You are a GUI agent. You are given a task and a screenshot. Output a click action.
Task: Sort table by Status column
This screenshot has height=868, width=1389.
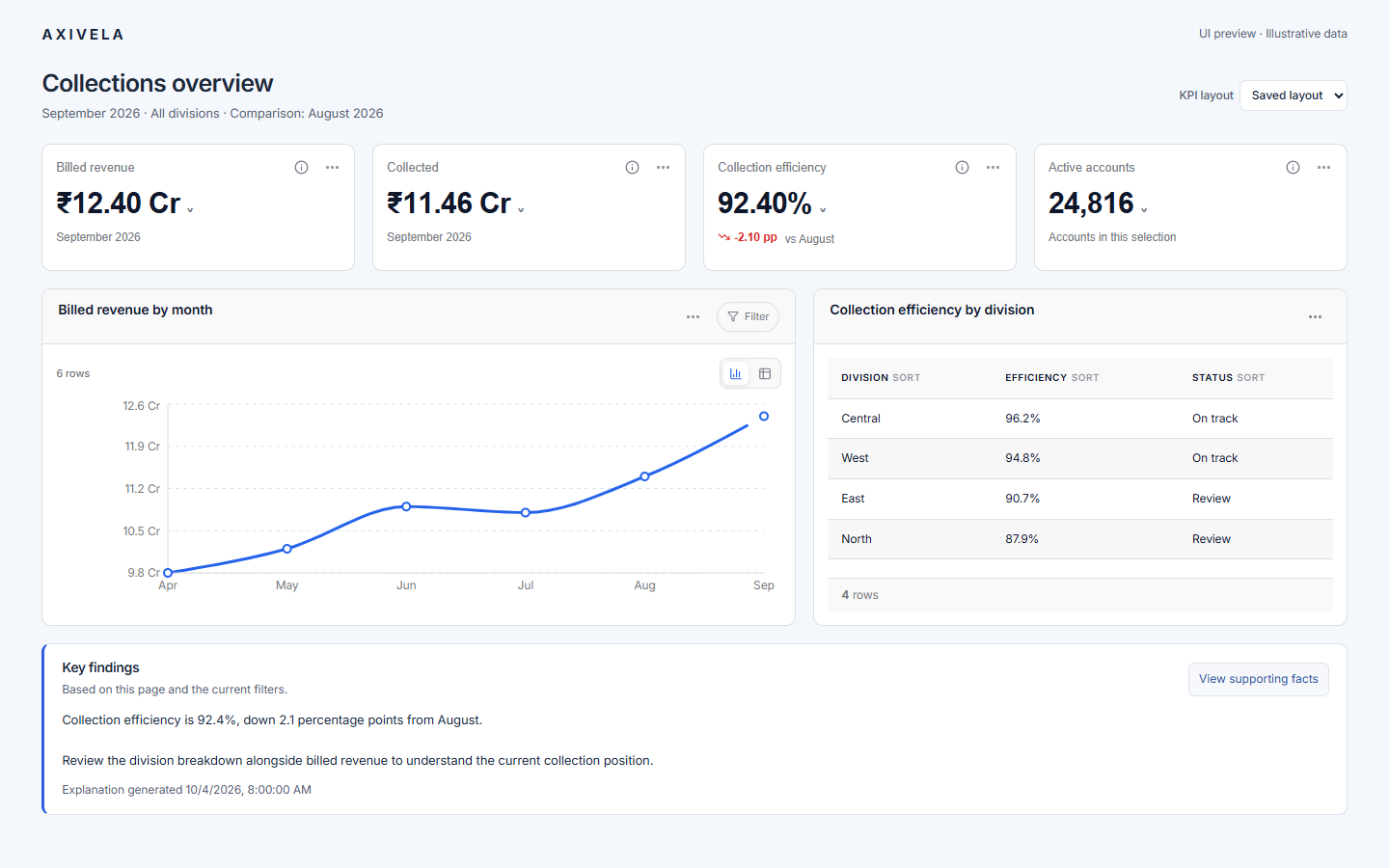click(1228, 378)
